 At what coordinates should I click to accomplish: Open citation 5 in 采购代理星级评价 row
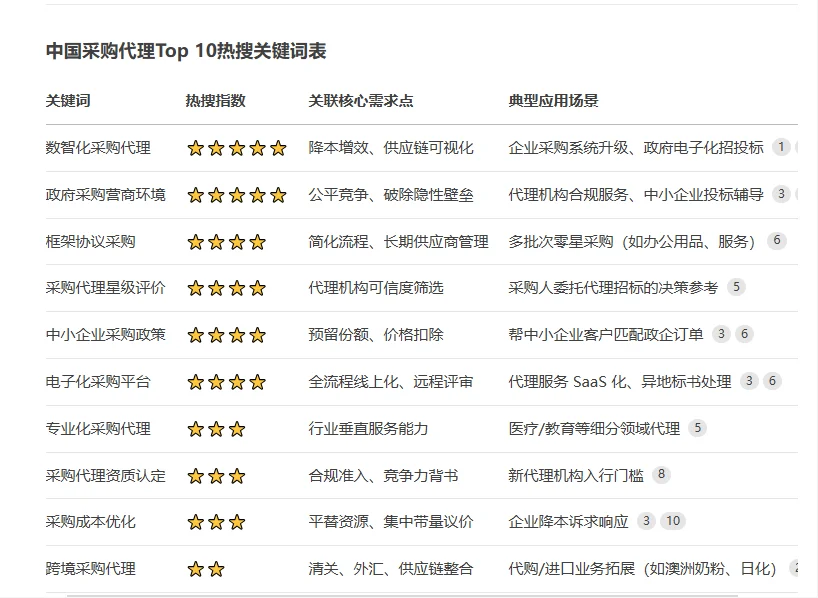(737, 286)
